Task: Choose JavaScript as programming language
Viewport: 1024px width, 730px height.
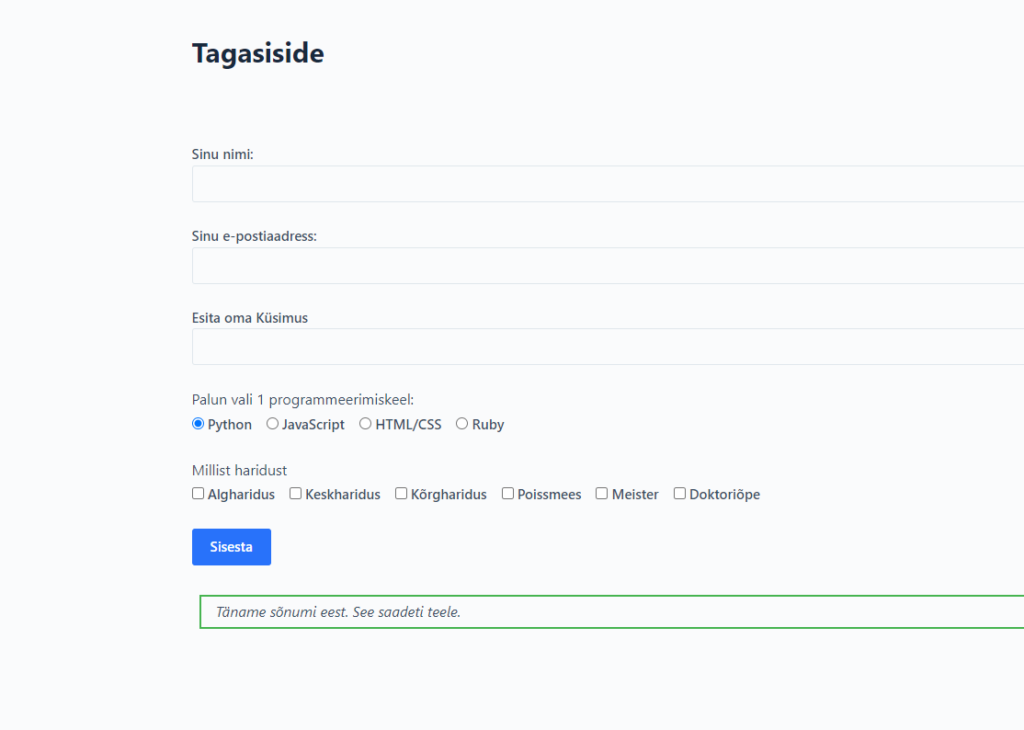Action: [272, 424]
